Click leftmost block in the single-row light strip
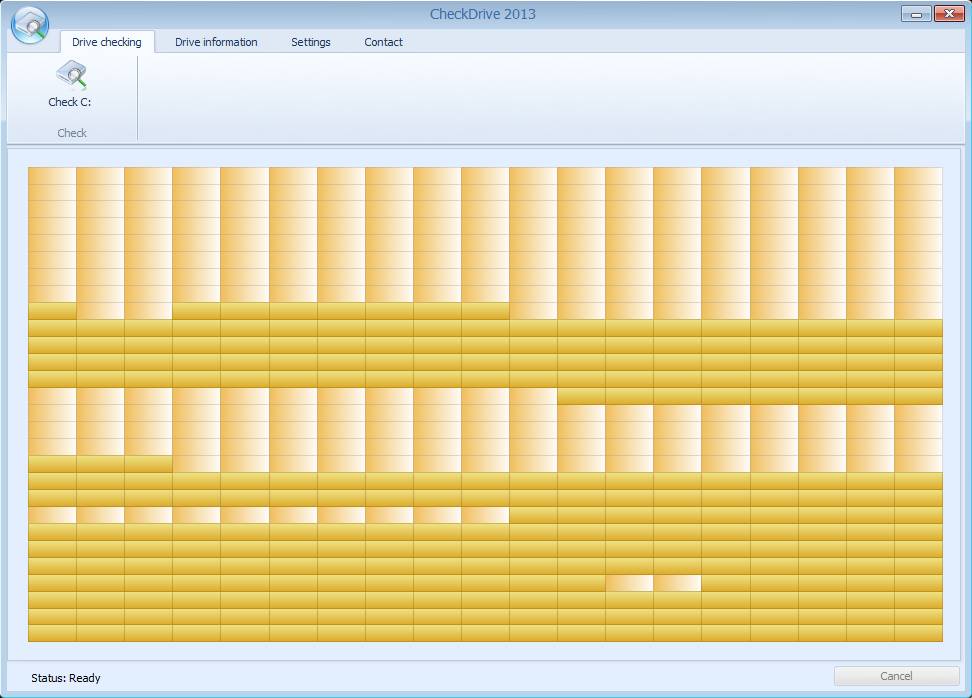 tap(52, 515)
